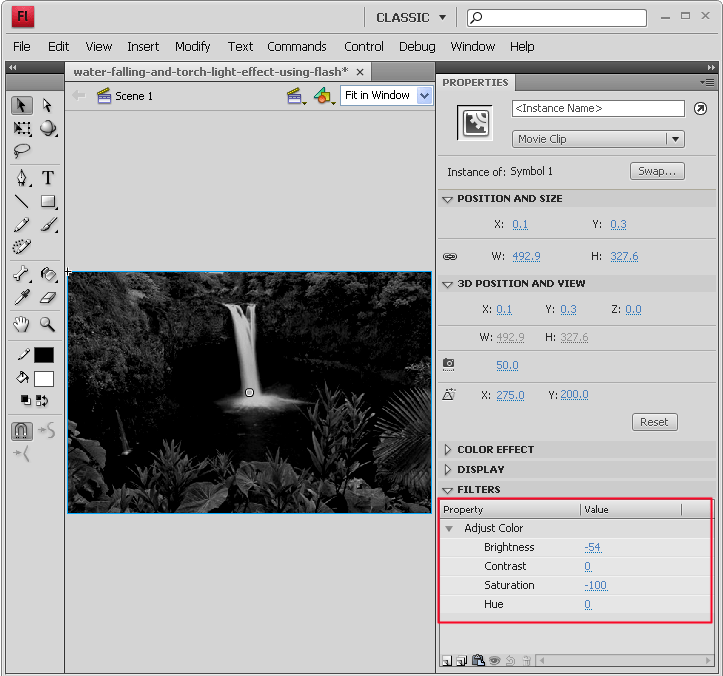Image resolution: width=723 pixels, height=676 pixels.
Task: Select the Paint Bucket tool
Action: [48, 274]
